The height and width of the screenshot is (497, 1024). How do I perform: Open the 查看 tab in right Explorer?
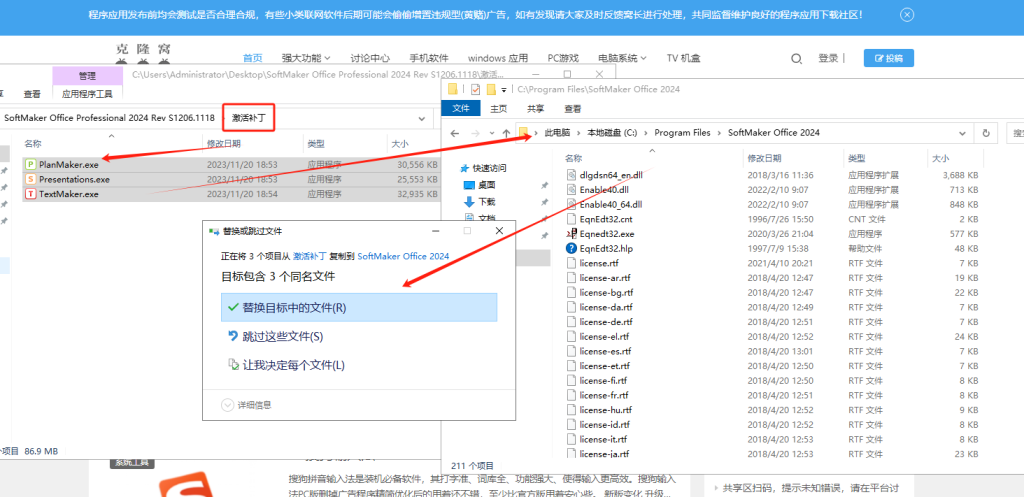tap(573, 108)
